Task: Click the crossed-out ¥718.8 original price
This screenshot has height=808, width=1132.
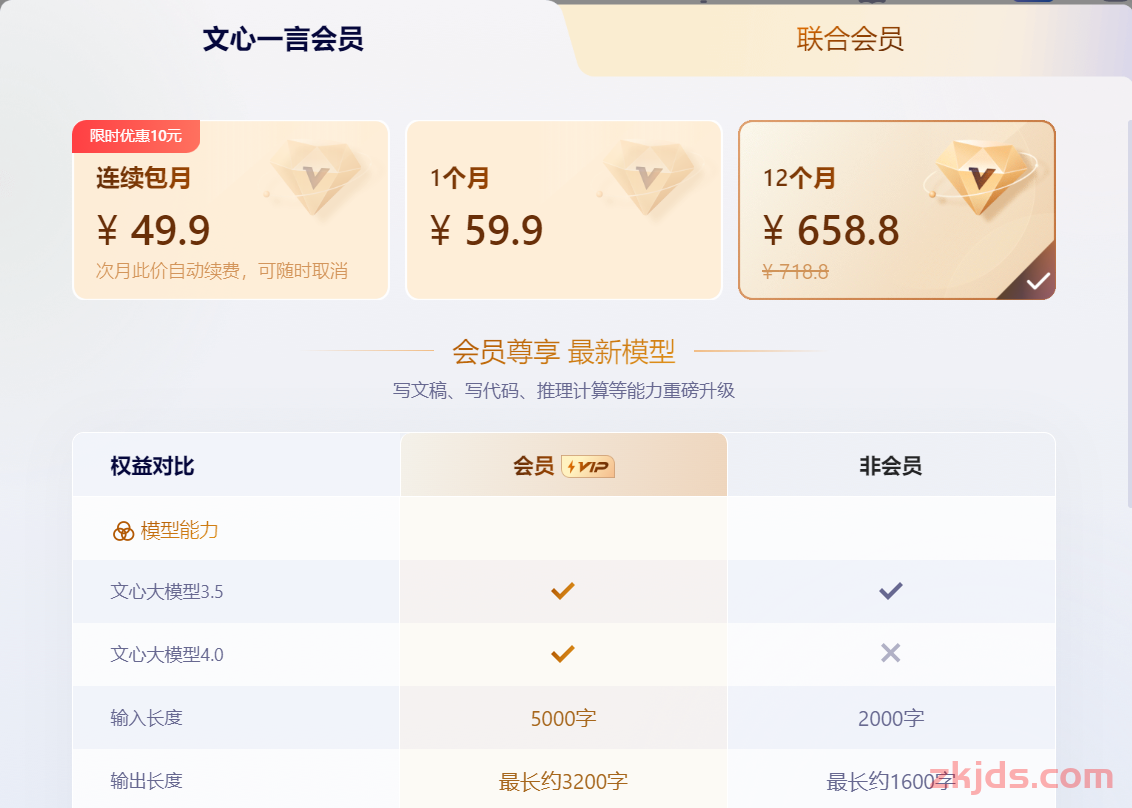Action: click(x=796, y=272)
